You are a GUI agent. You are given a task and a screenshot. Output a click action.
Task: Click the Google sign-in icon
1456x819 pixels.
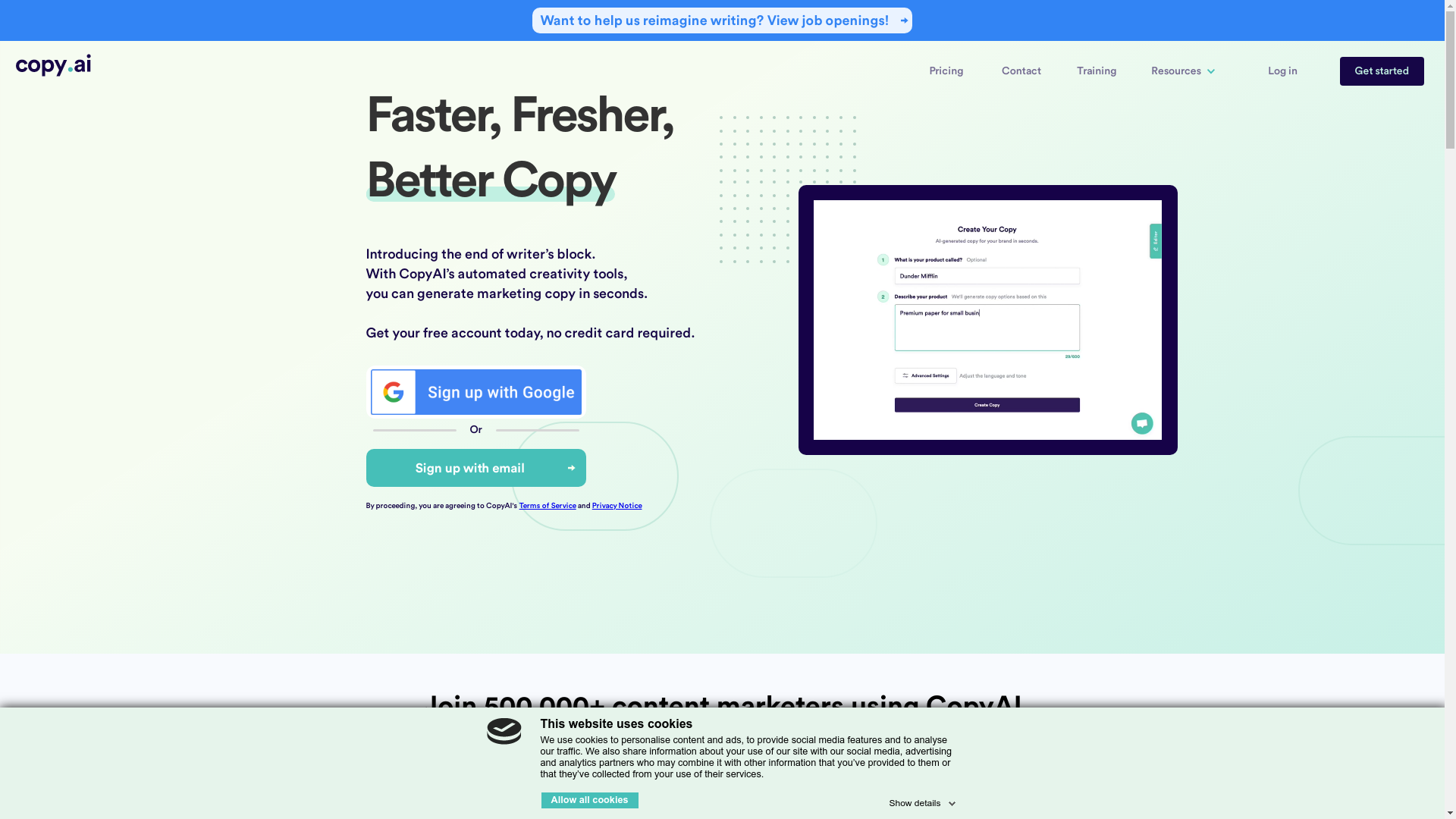[x=393, y=392]
